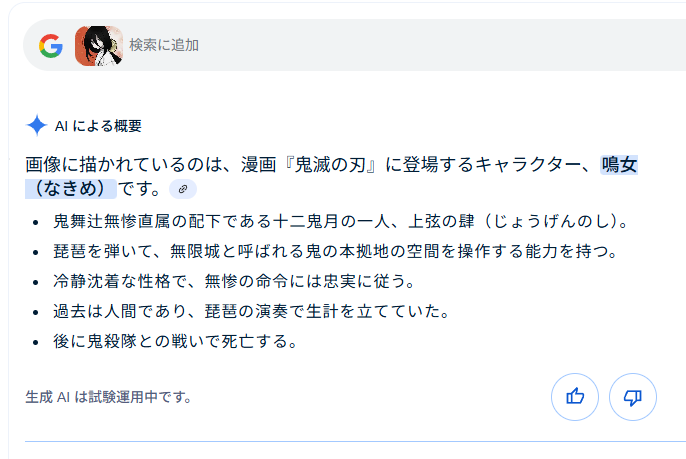Click the 後に鬼殺隊との戦い bullet line
Image resolution: width=686 pixels, height=459 pixels.
[x=175, y=341]
